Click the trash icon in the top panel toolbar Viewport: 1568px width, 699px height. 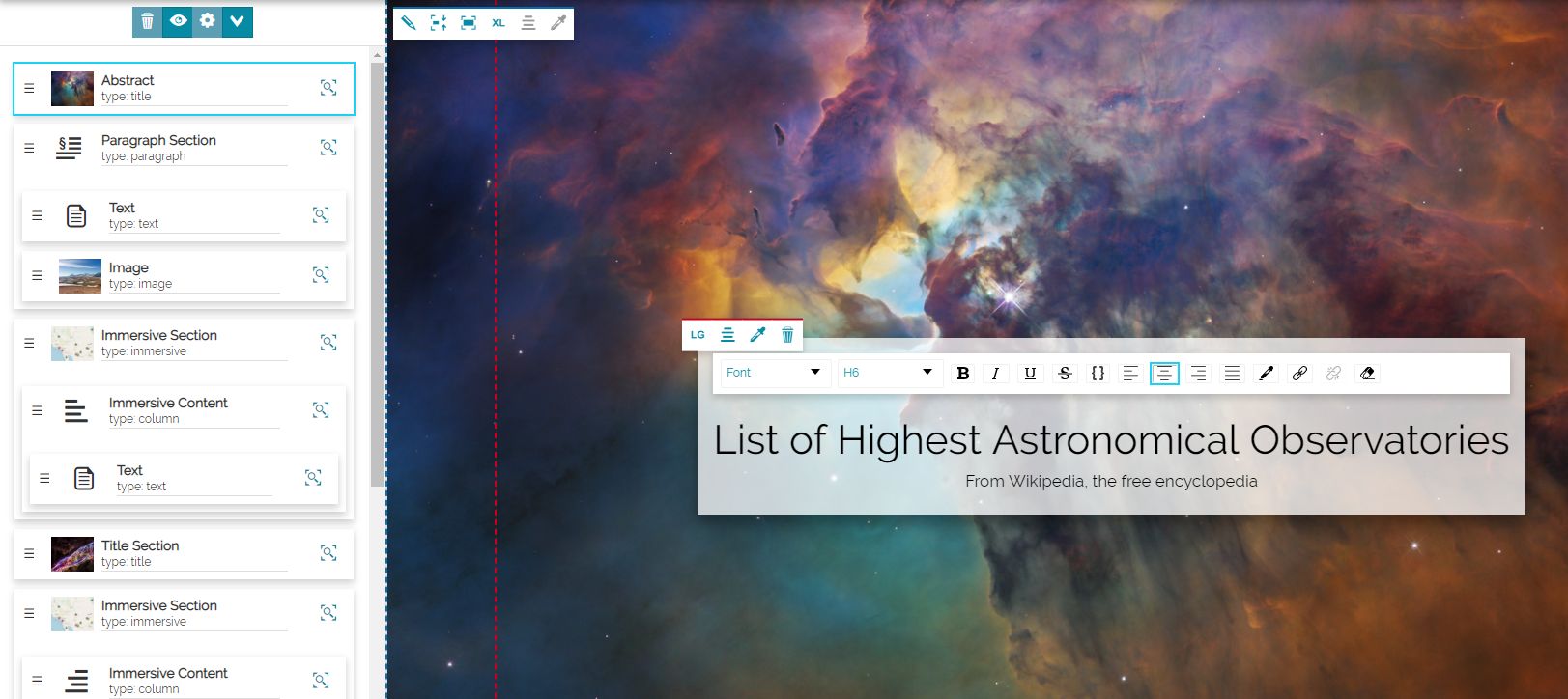(148, 21)
